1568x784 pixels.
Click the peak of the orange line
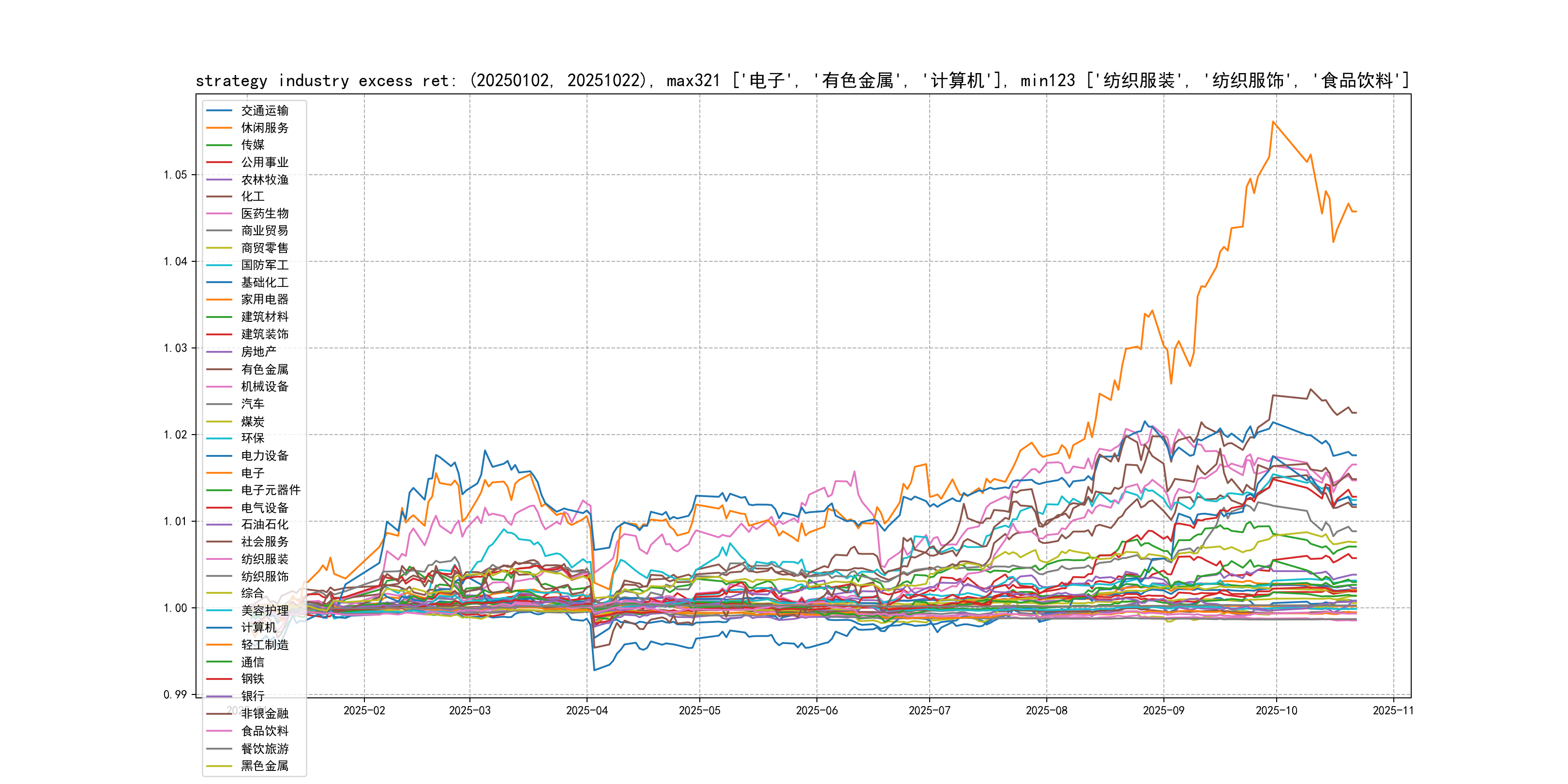pyautogui.click(x=1273, y=122)
